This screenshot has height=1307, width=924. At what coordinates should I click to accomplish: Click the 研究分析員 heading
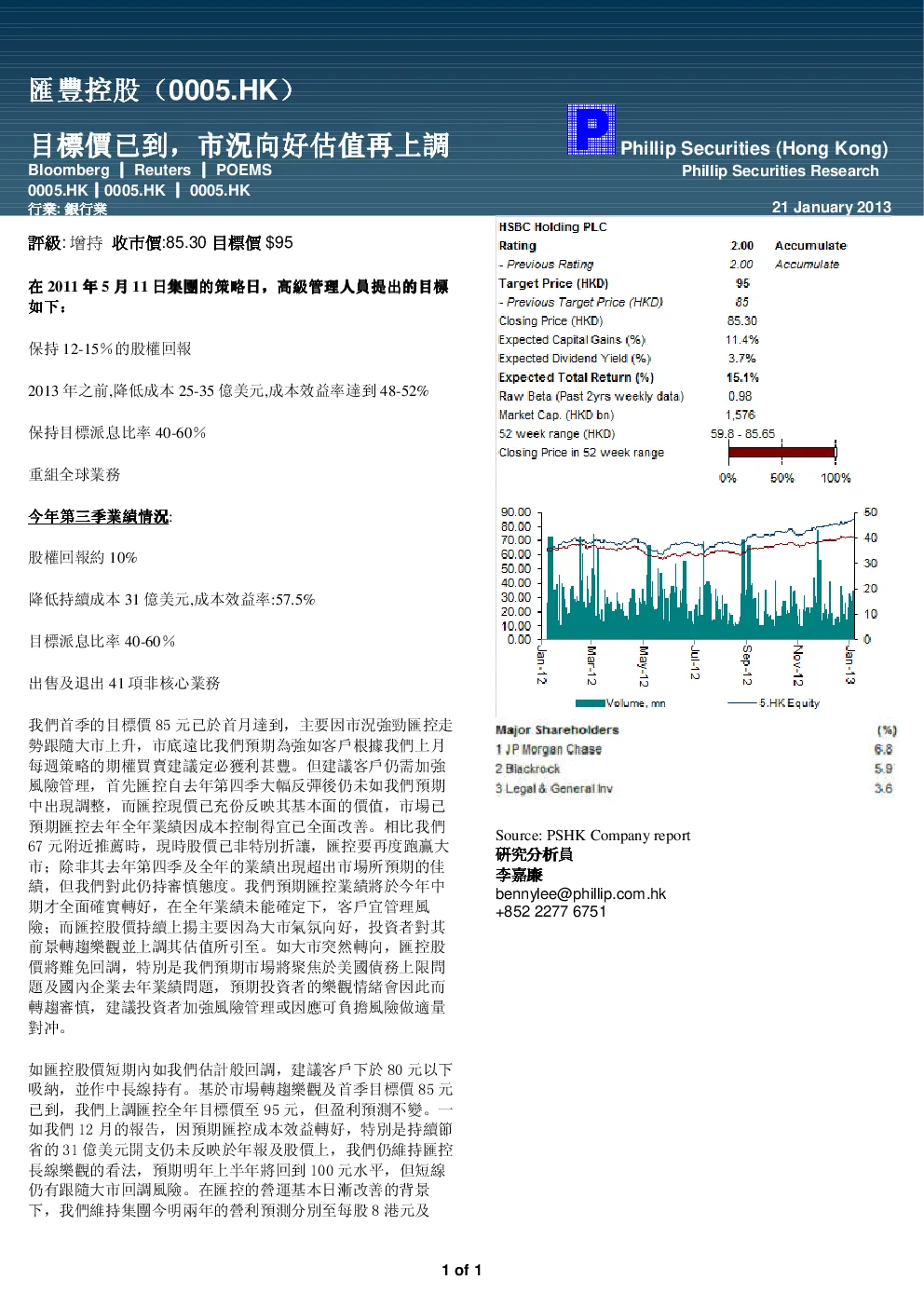tap(534, 854)
